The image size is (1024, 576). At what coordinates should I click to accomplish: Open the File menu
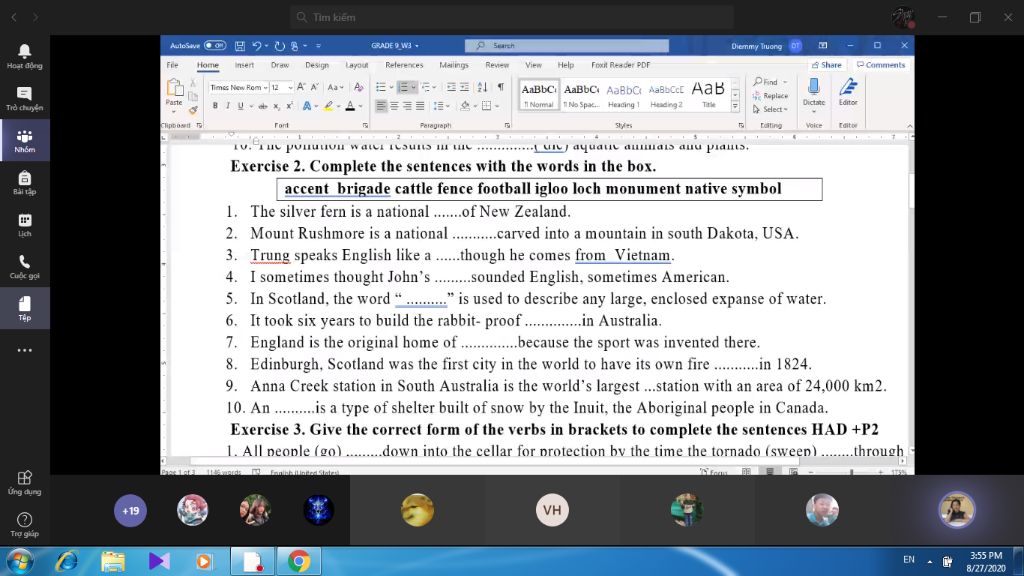coord(172,65)
